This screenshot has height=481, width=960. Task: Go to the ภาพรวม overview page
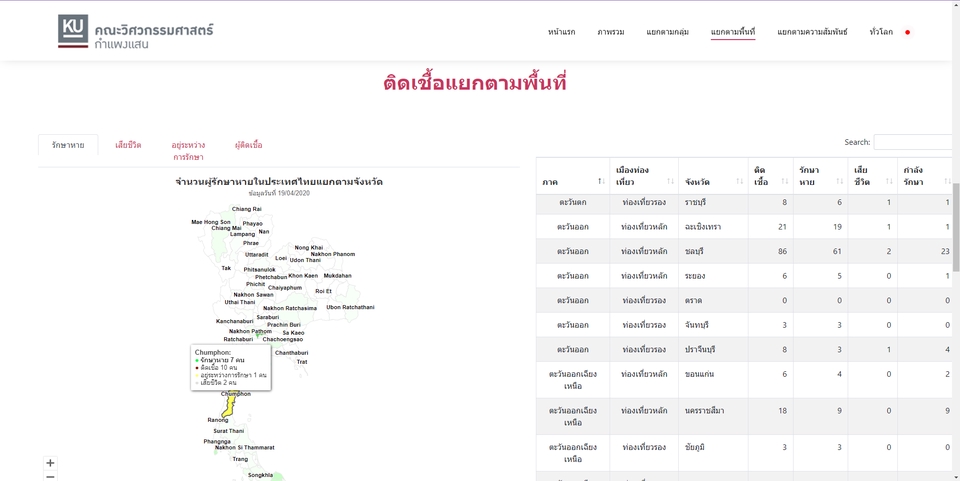coord(611,32)
